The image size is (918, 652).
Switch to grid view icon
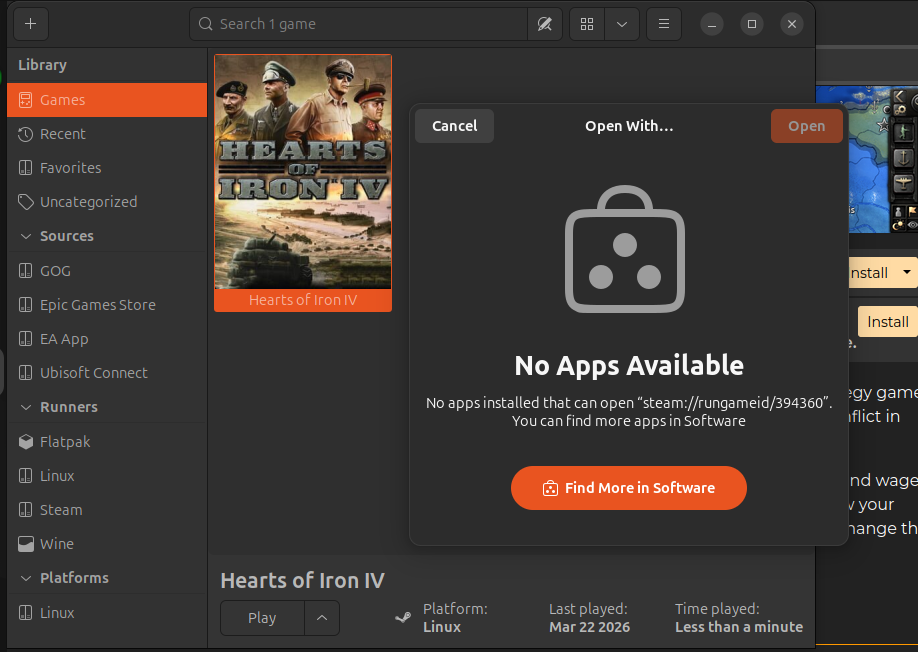tap(587, 24)
